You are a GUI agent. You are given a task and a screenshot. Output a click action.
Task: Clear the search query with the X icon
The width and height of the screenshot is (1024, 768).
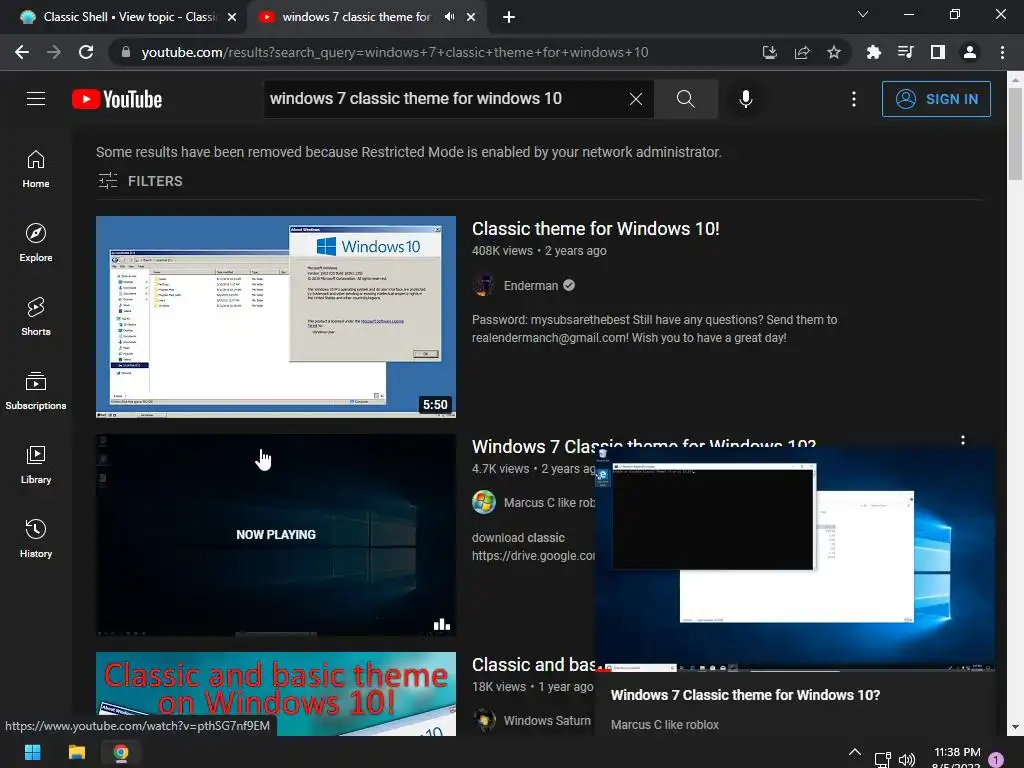tap(635, 99)
